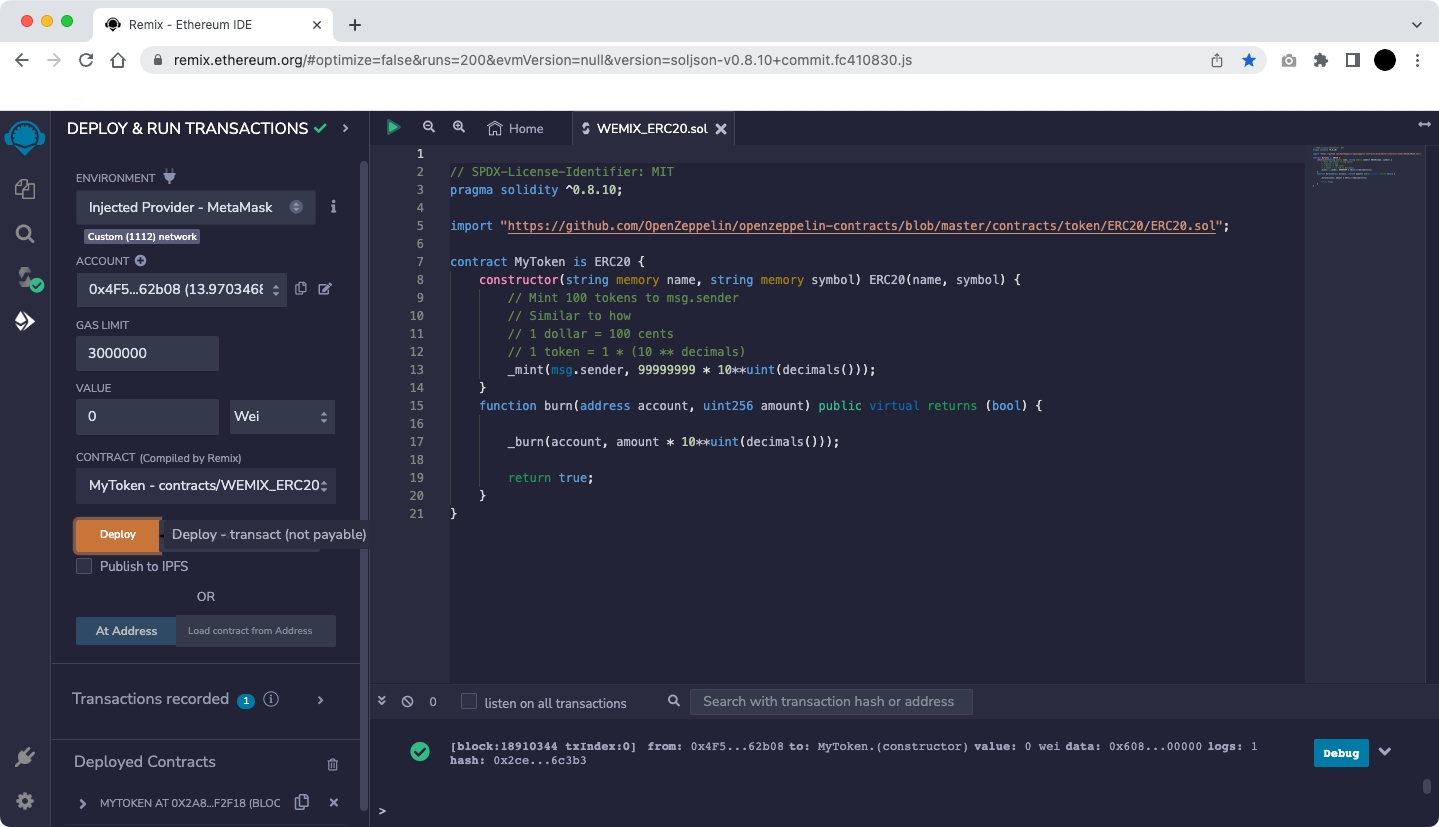Click the Gas Limit input field

coord(147,353)
